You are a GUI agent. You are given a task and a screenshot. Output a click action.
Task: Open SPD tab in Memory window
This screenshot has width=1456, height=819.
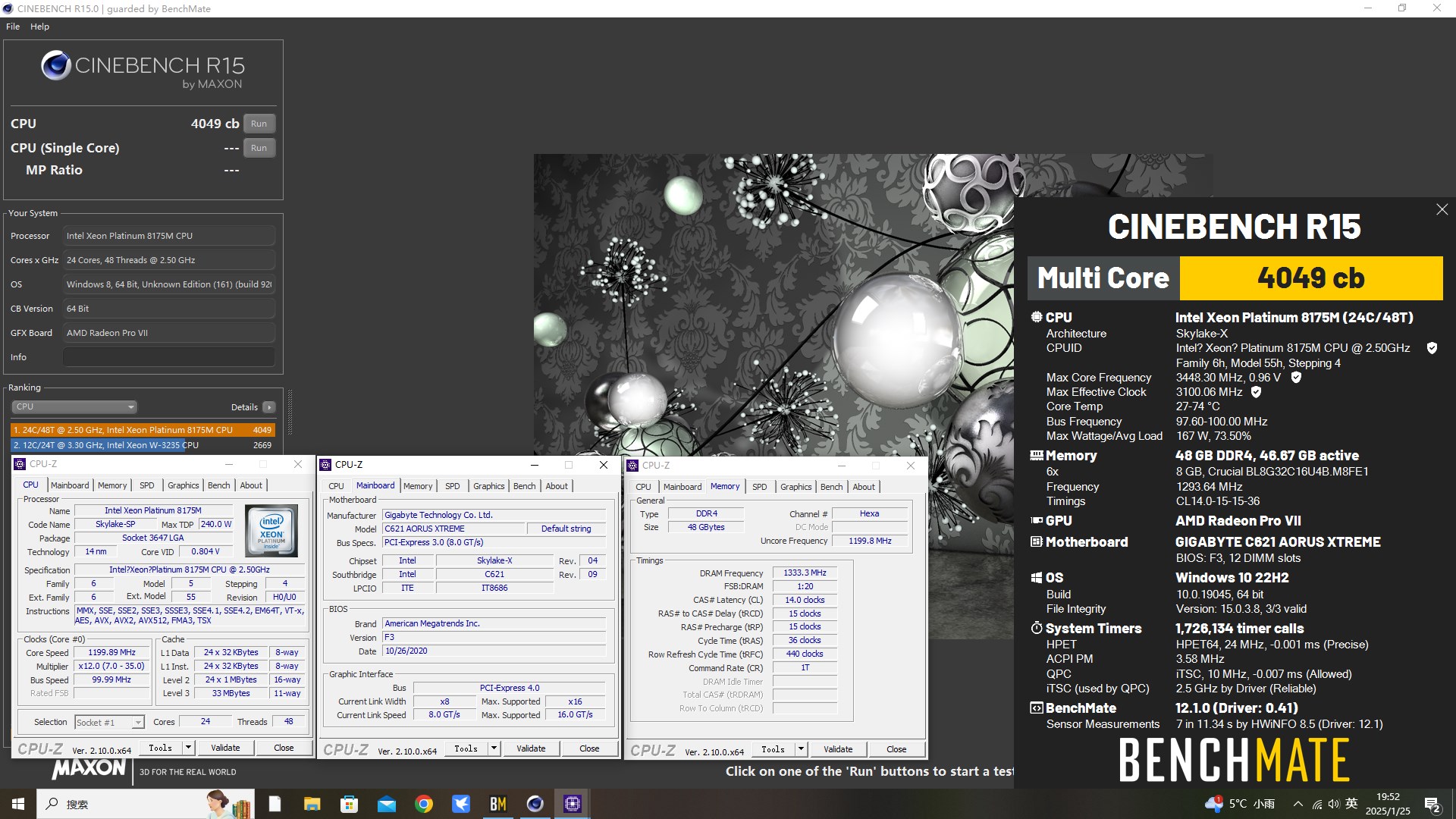759,487
